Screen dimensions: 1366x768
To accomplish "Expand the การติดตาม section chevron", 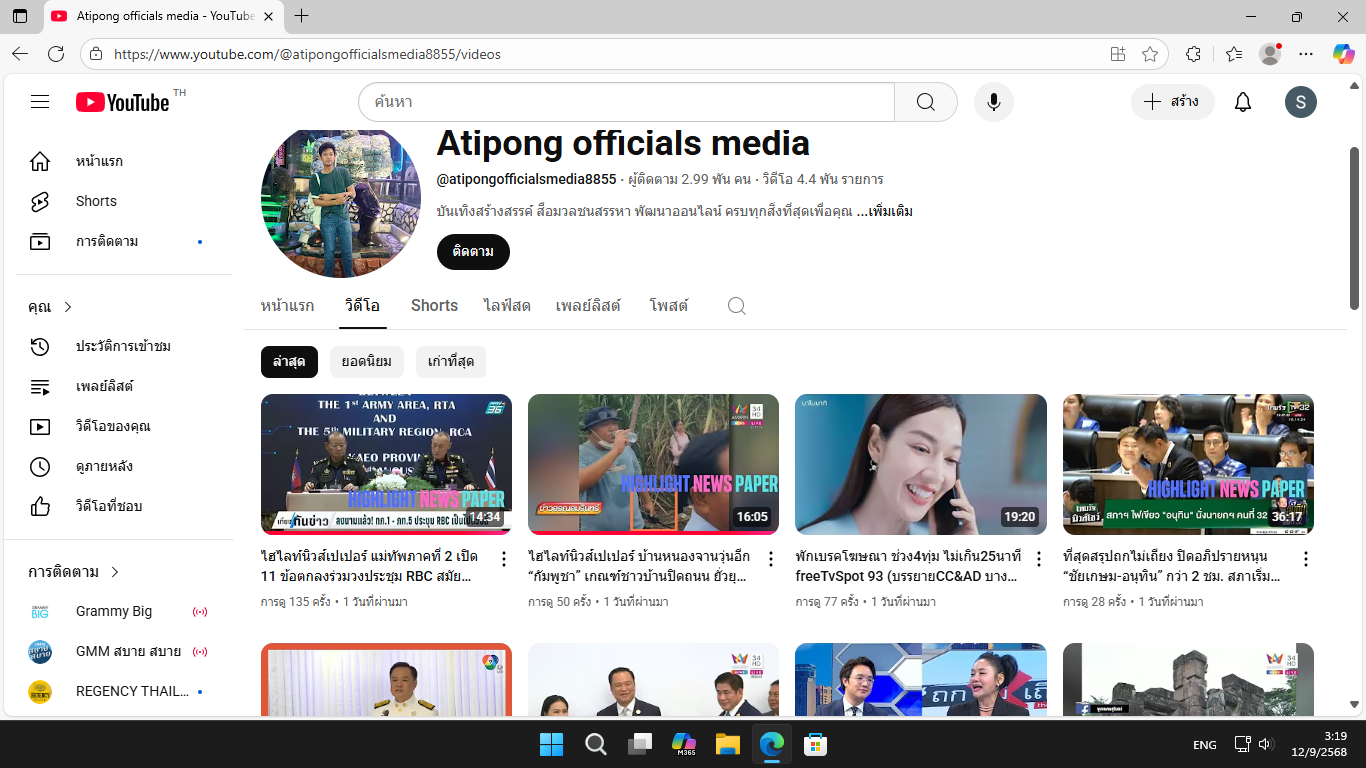I will tap(114, 572).
